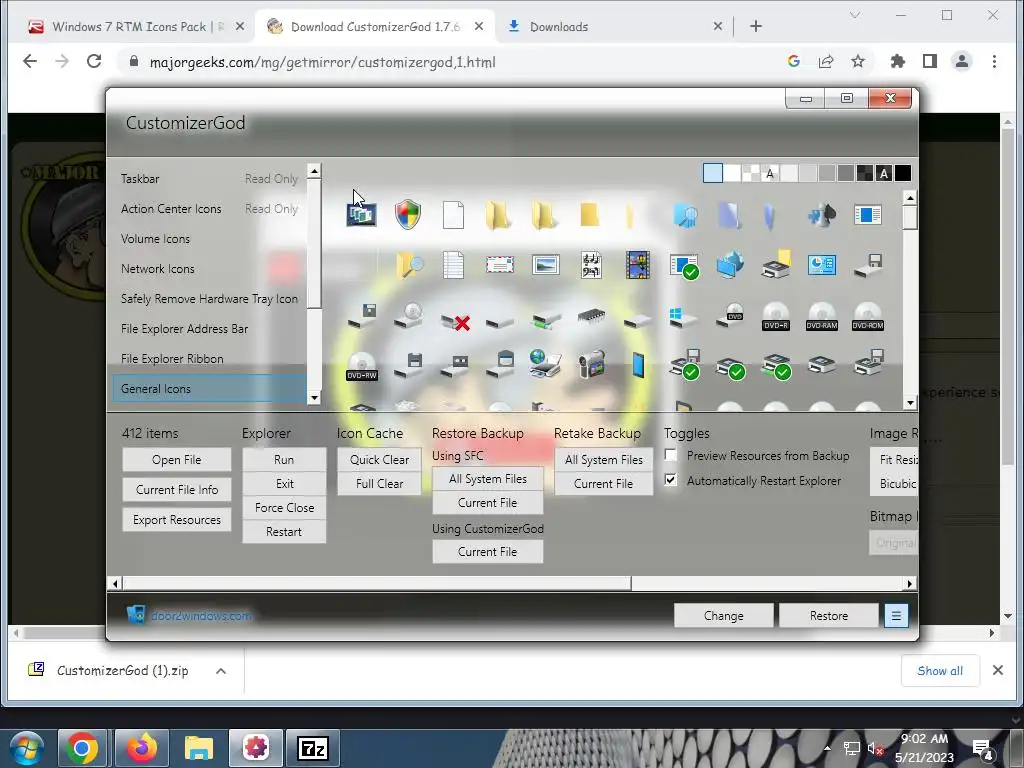Image resolution: width=1024 pixels, height=768 pixels.
Task: Select the landscape picture icon
Action: point(545,264)
